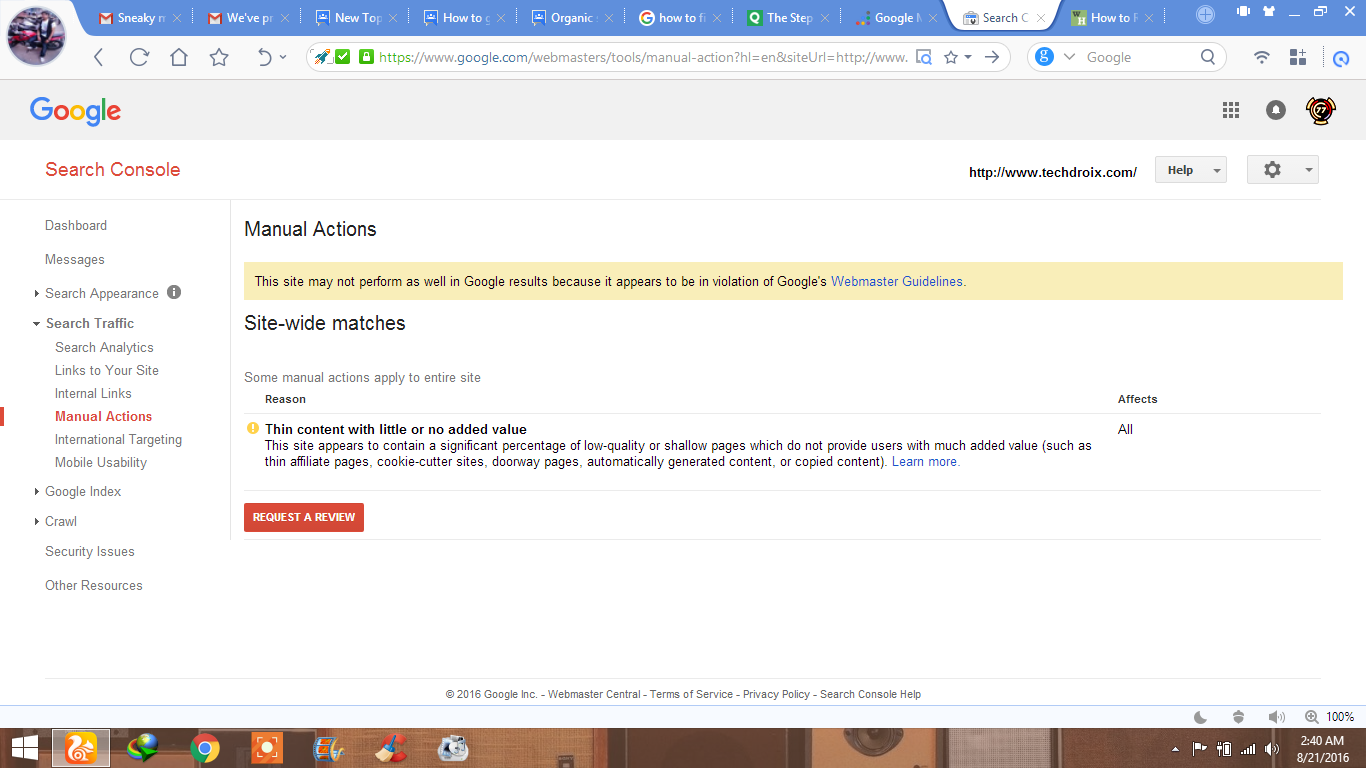The image size is (1366, 768).
Task: Switch to the 'how to fi' Google tab
Action: [x=680, y=17]
